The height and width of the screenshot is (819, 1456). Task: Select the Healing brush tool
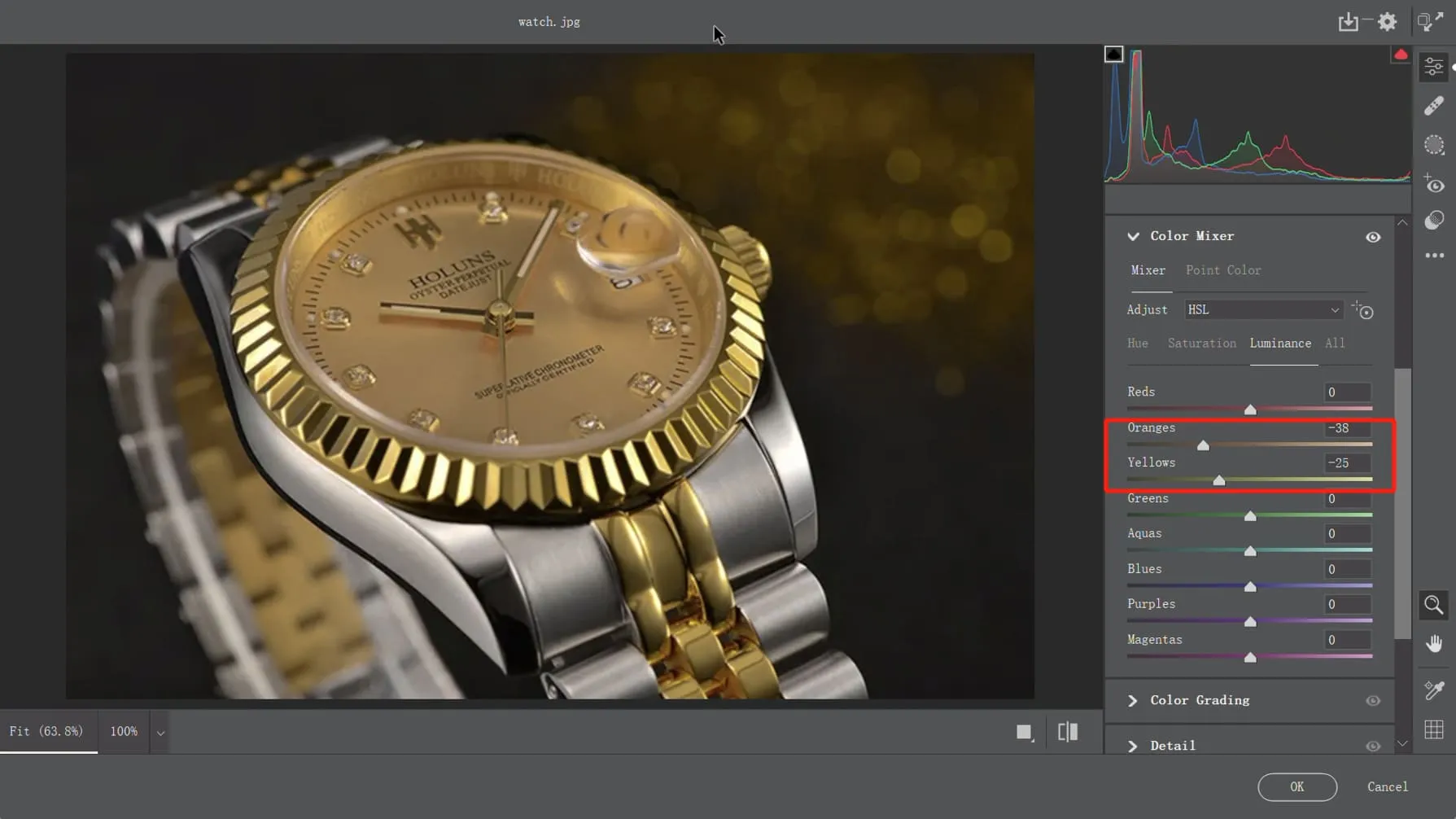pyautogui.click(x=1434, y=106)
